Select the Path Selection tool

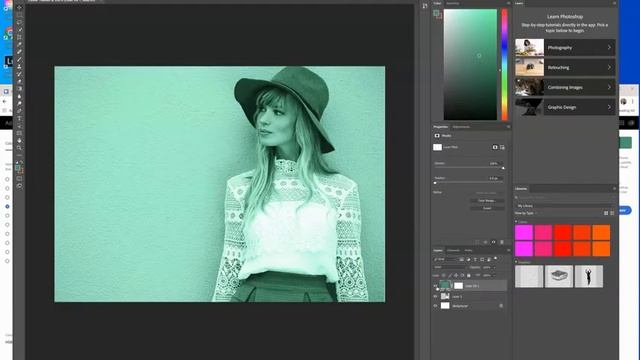19,126
